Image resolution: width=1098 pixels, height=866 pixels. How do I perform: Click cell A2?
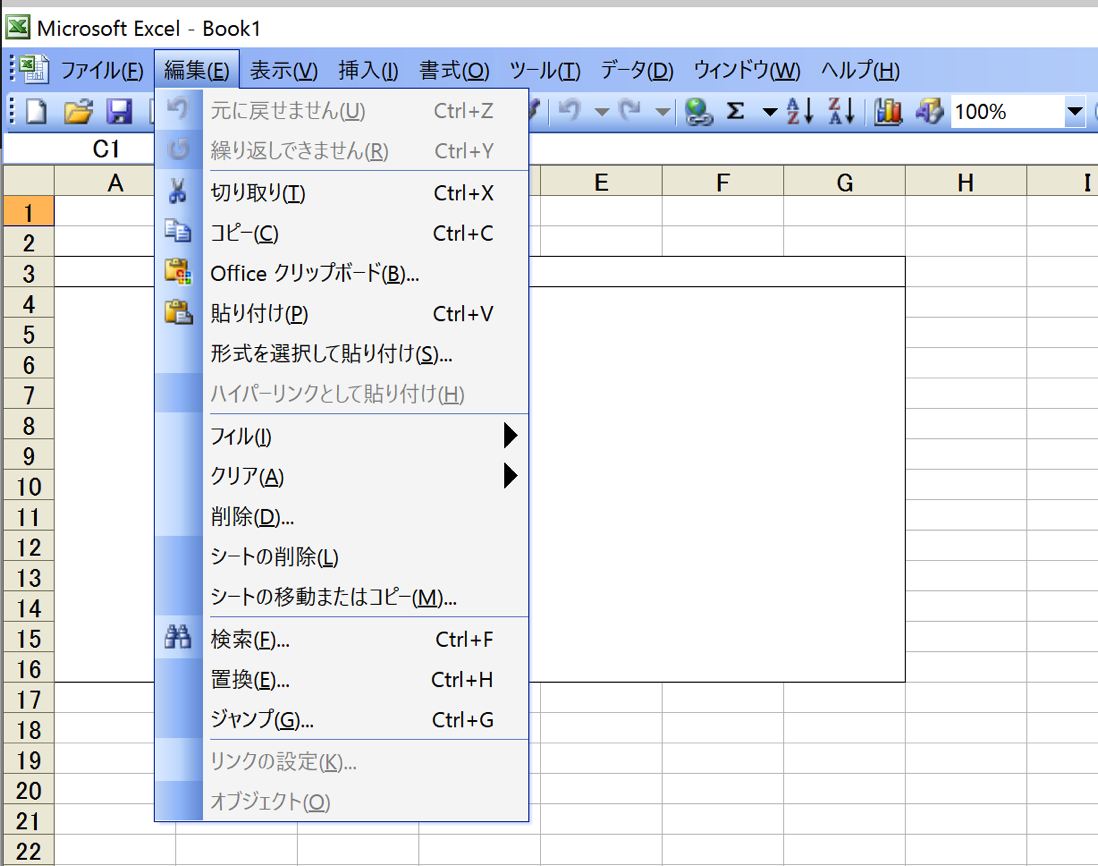point(105,242)
